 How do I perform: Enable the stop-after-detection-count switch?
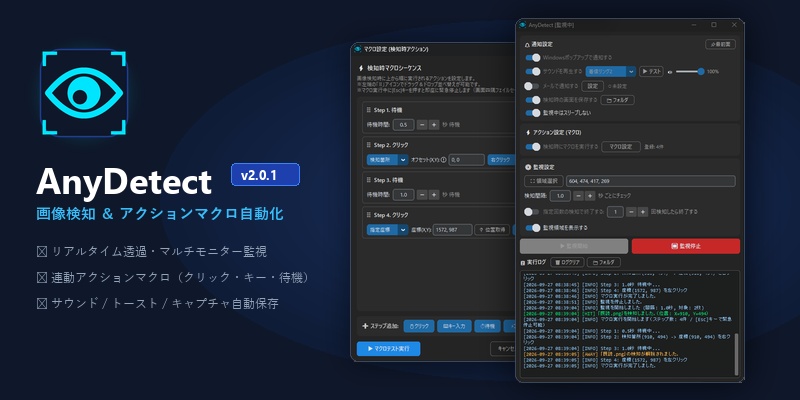pos(533,211)
